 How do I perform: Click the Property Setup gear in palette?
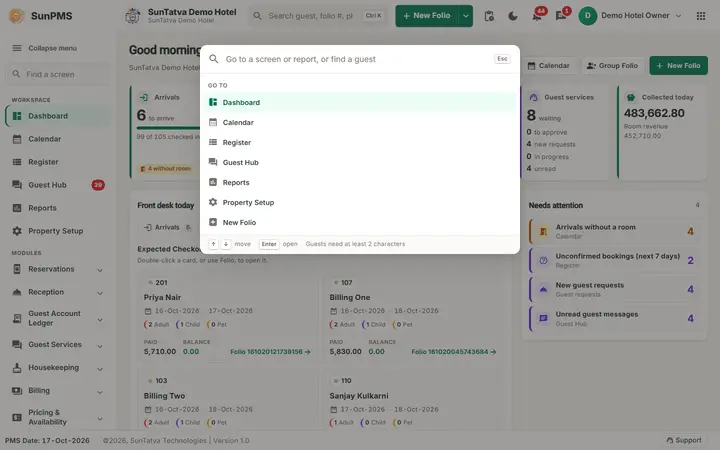tap(213, 202)
